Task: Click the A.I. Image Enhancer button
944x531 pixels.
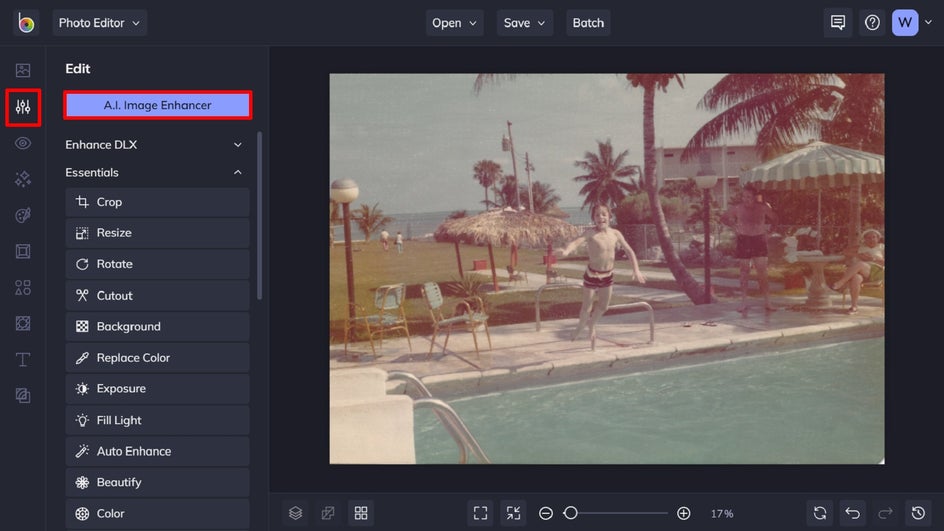Action: point(158,105)
